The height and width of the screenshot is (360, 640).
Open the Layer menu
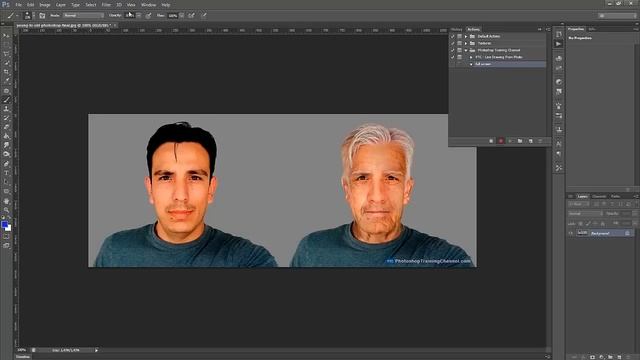[x=61, y=5]
